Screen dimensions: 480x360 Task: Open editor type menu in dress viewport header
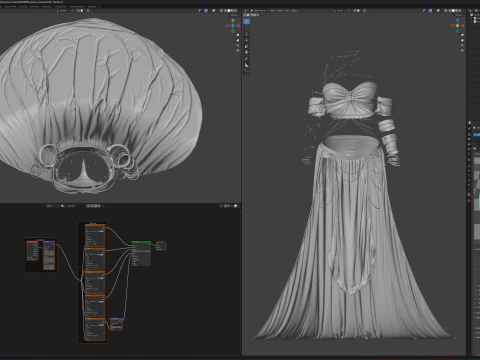click(246, 10)
